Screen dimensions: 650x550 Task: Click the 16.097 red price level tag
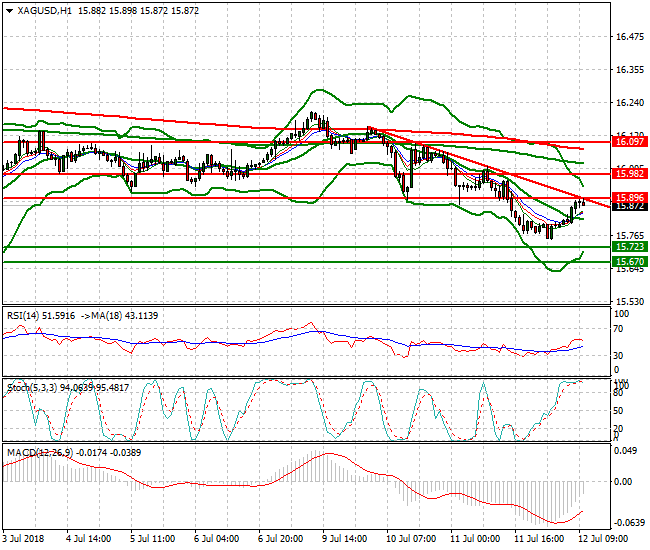click(627, 142)
